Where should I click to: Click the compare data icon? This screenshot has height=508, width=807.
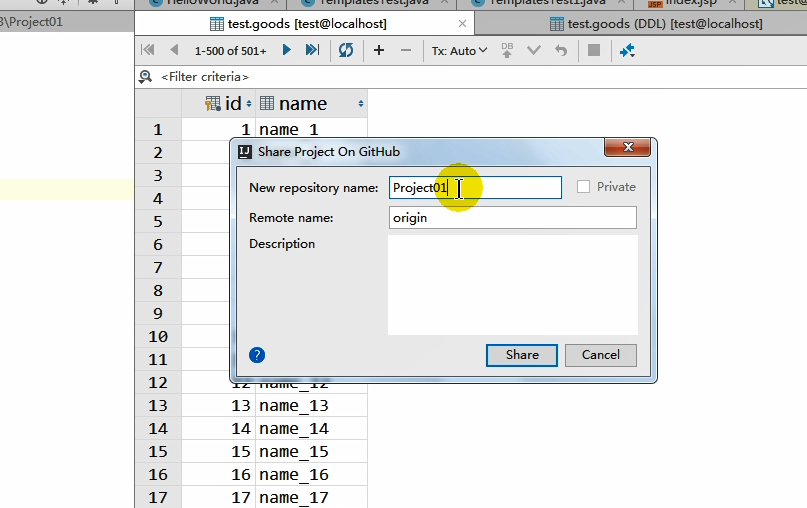(x=627, y=50)
